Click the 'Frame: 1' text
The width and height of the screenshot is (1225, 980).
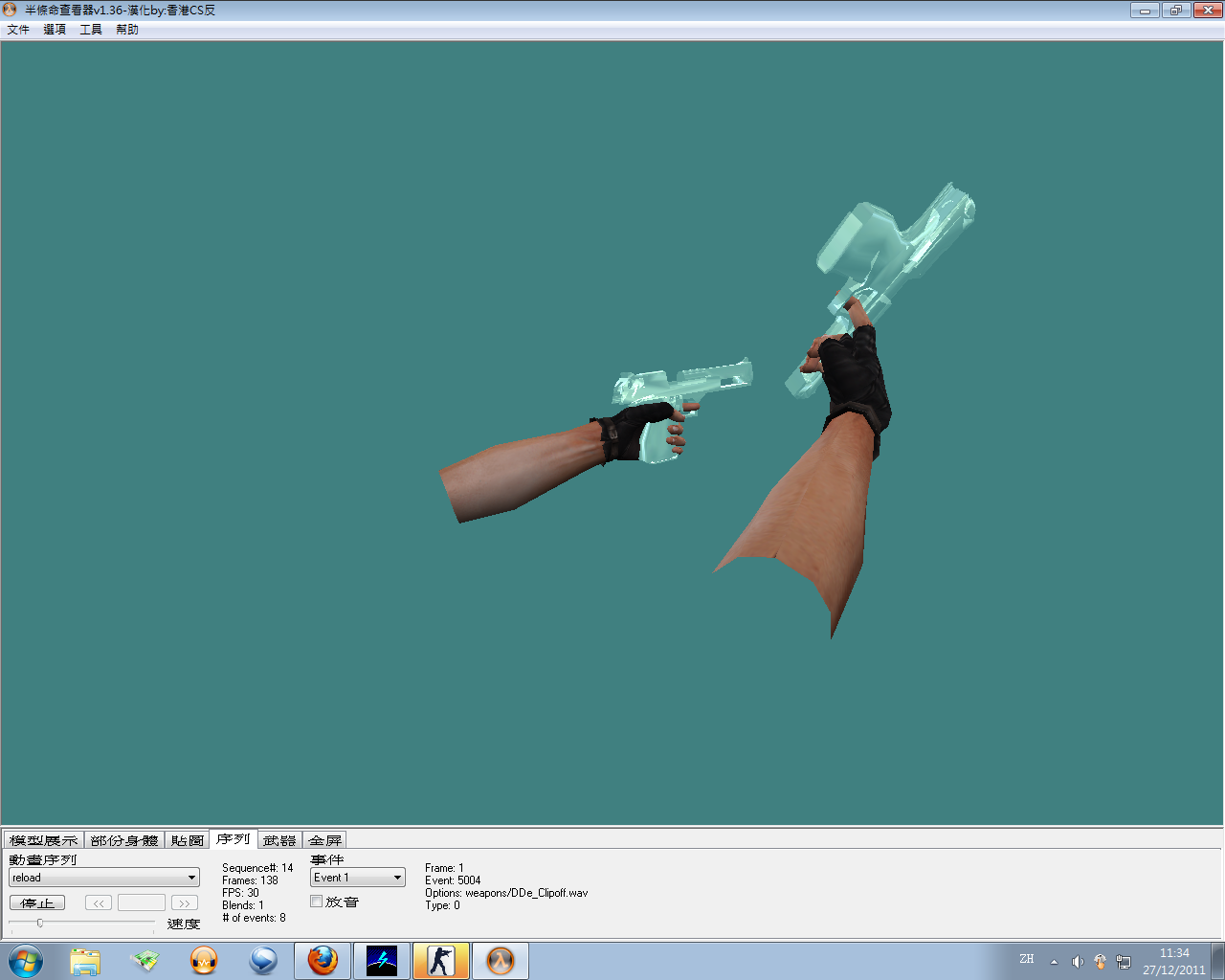tap(444, 868)
